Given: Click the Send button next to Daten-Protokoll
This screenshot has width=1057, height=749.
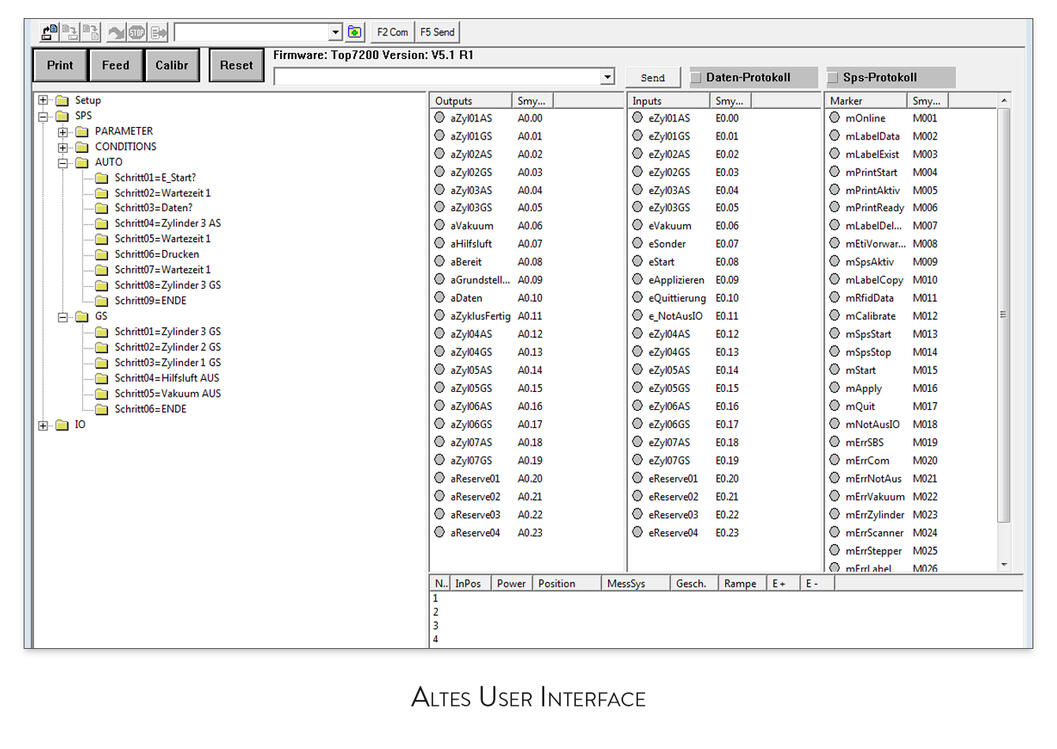Looking at the screenshot, I should pos(653,78).
